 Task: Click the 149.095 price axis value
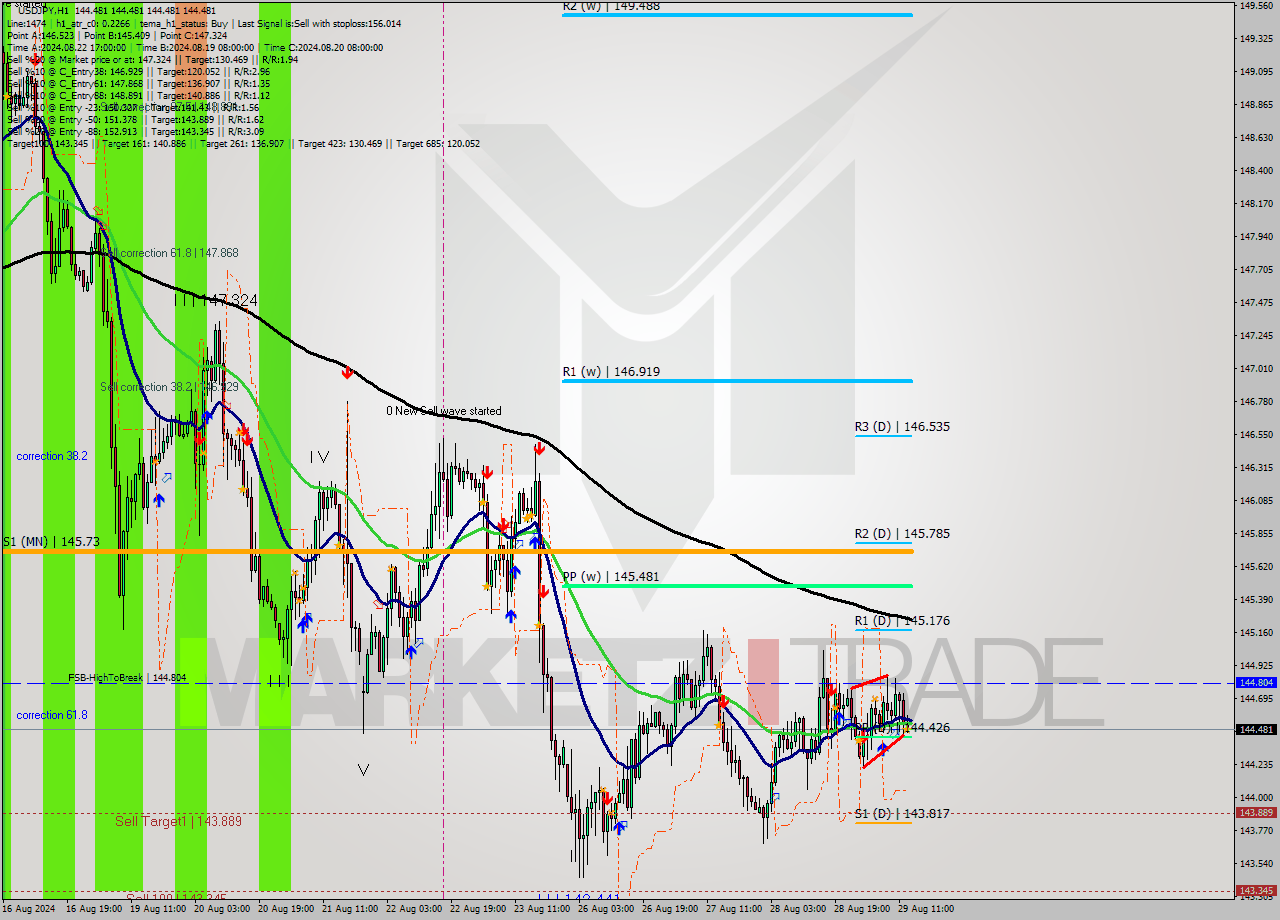(1256, 71)
